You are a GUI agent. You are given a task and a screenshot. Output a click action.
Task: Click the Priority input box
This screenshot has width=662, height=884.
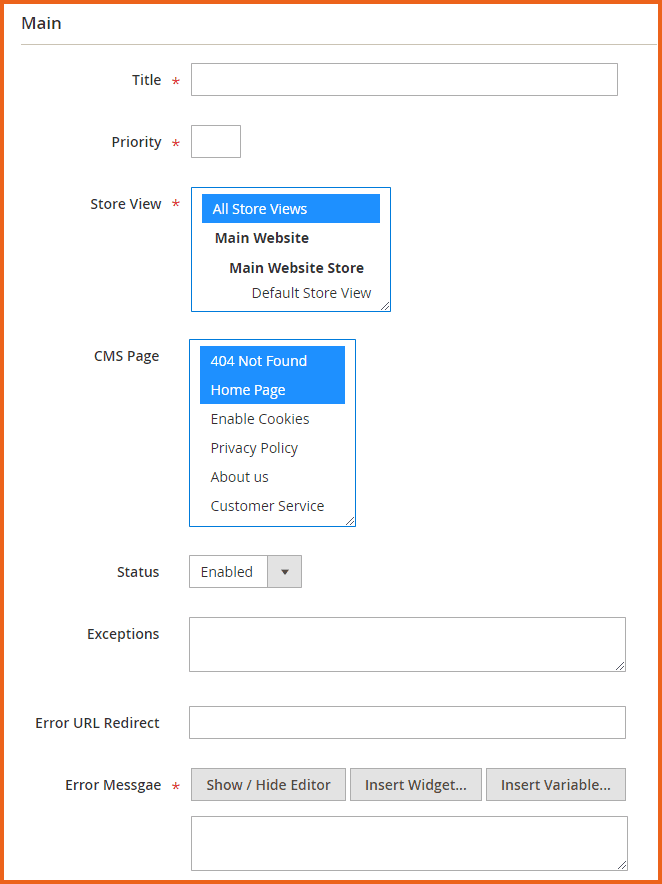[216, 142]
